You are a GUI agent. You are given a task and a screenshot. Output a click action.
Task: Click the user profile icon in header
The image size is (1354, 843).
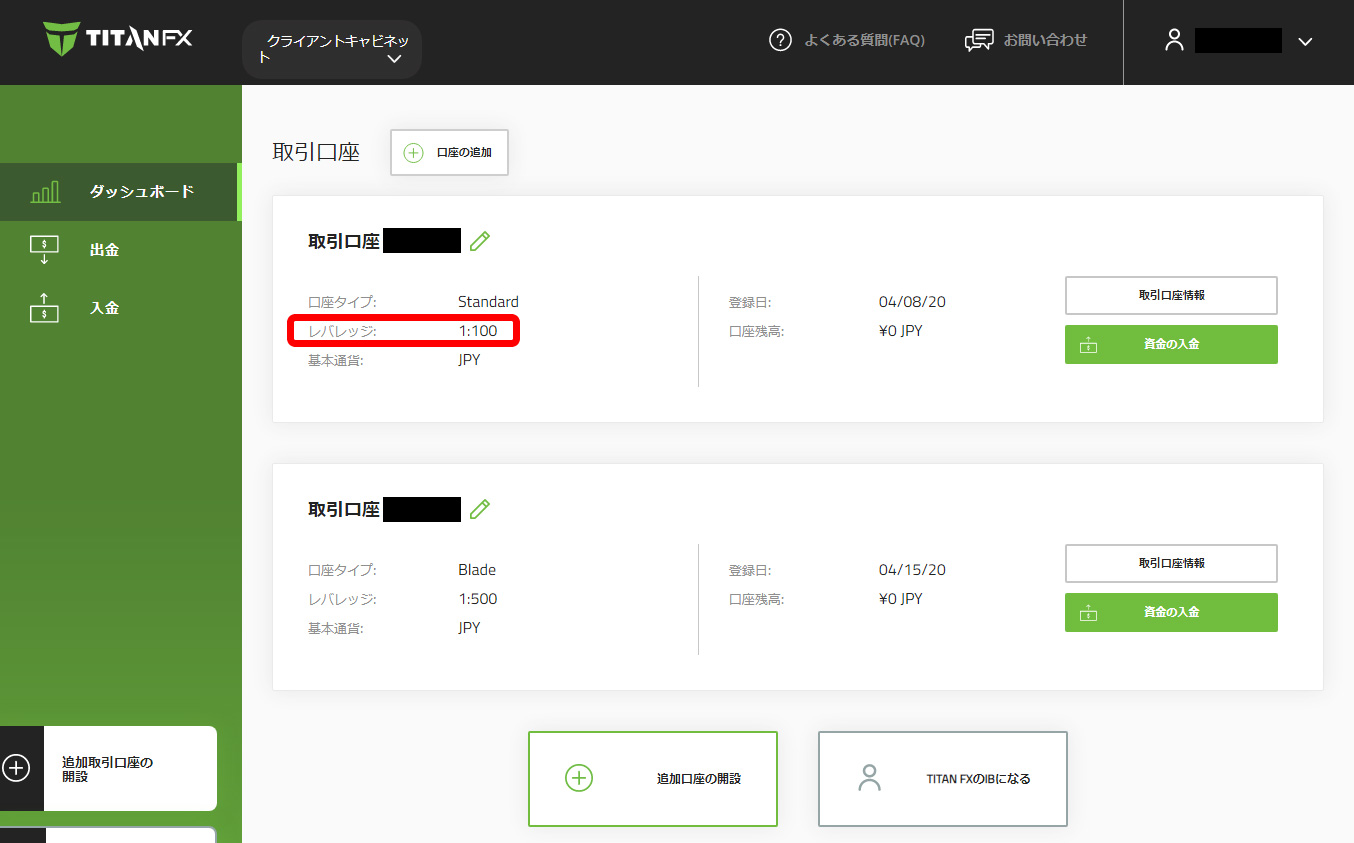tap(1174, 40)
